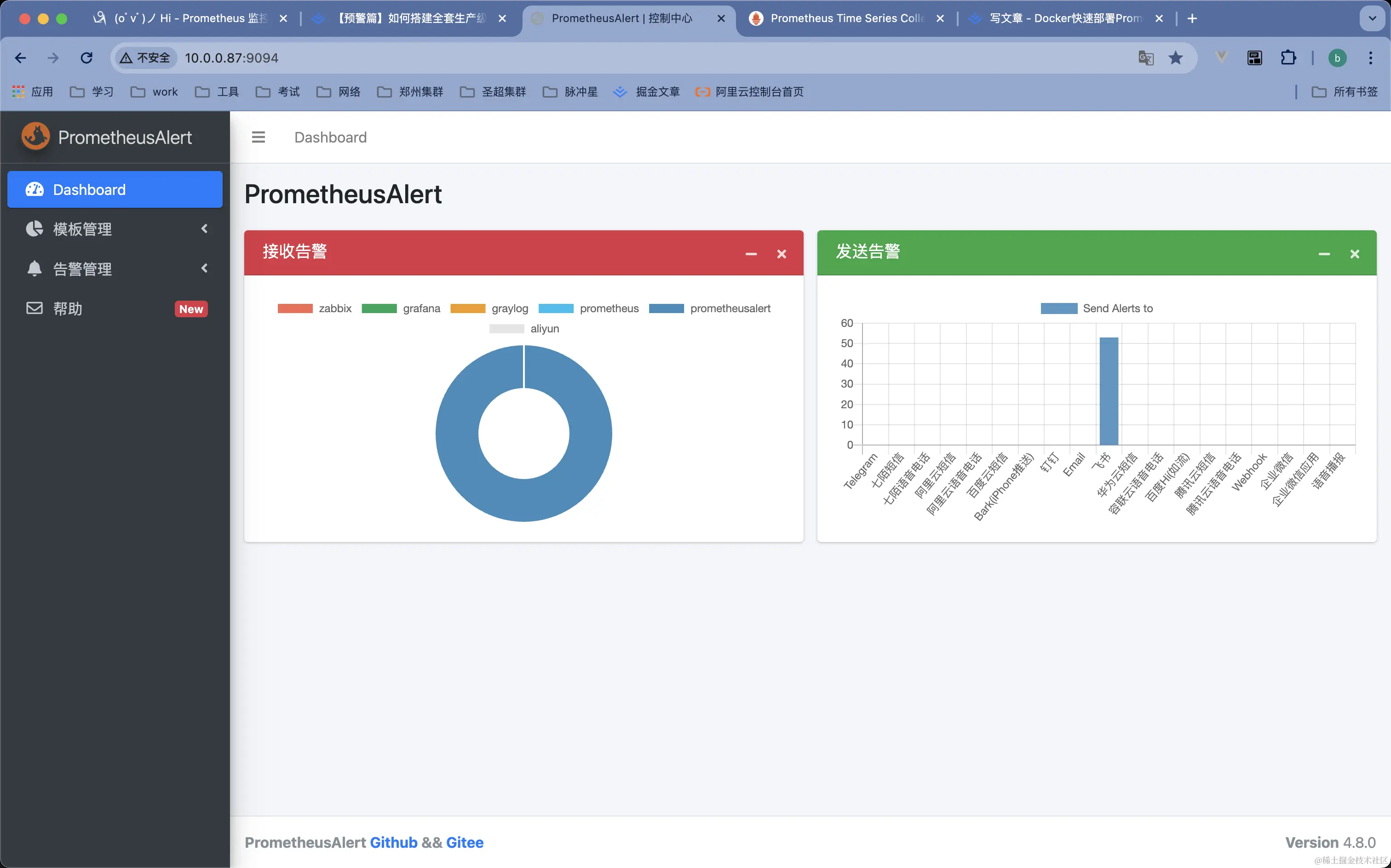Open the tab search dropdown arrow
Viewport: 1391px width, 868px height.
pyautogui.click(x=1372, y=18)
